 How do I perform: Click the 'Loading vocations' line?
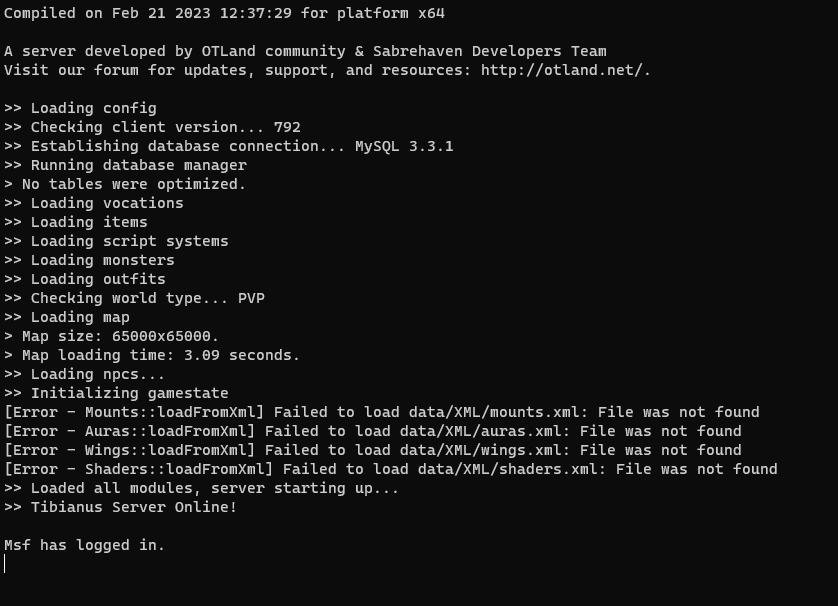[x=94, y=203]
